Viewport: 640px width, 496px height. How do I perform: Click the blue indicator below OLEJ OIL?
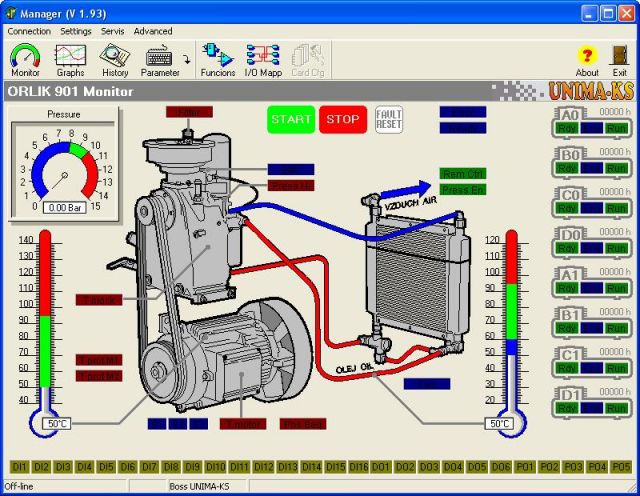click(427, 384)
